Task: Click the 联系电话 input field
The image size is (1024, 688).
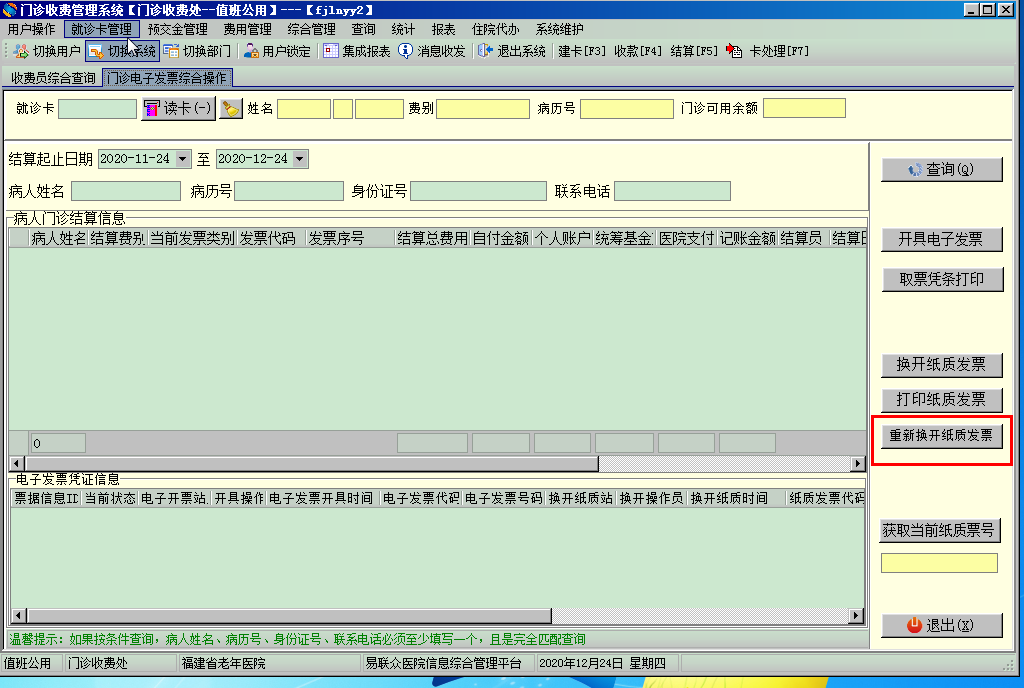Action: (x=673, y=191)
